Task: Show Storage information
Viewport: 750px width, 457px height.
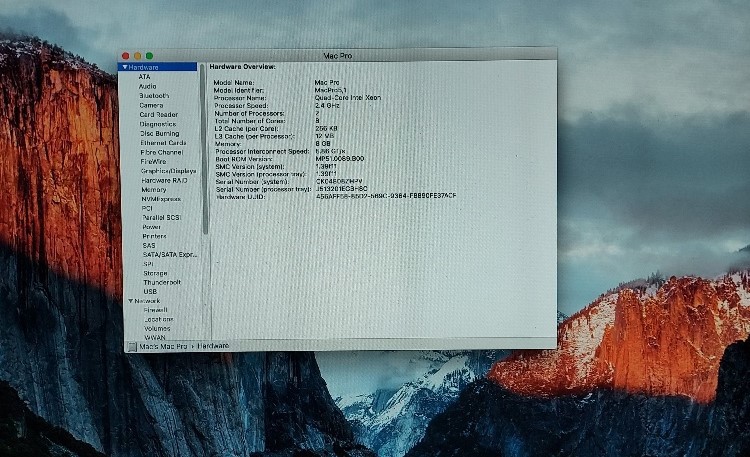Action: click(155, 273)
